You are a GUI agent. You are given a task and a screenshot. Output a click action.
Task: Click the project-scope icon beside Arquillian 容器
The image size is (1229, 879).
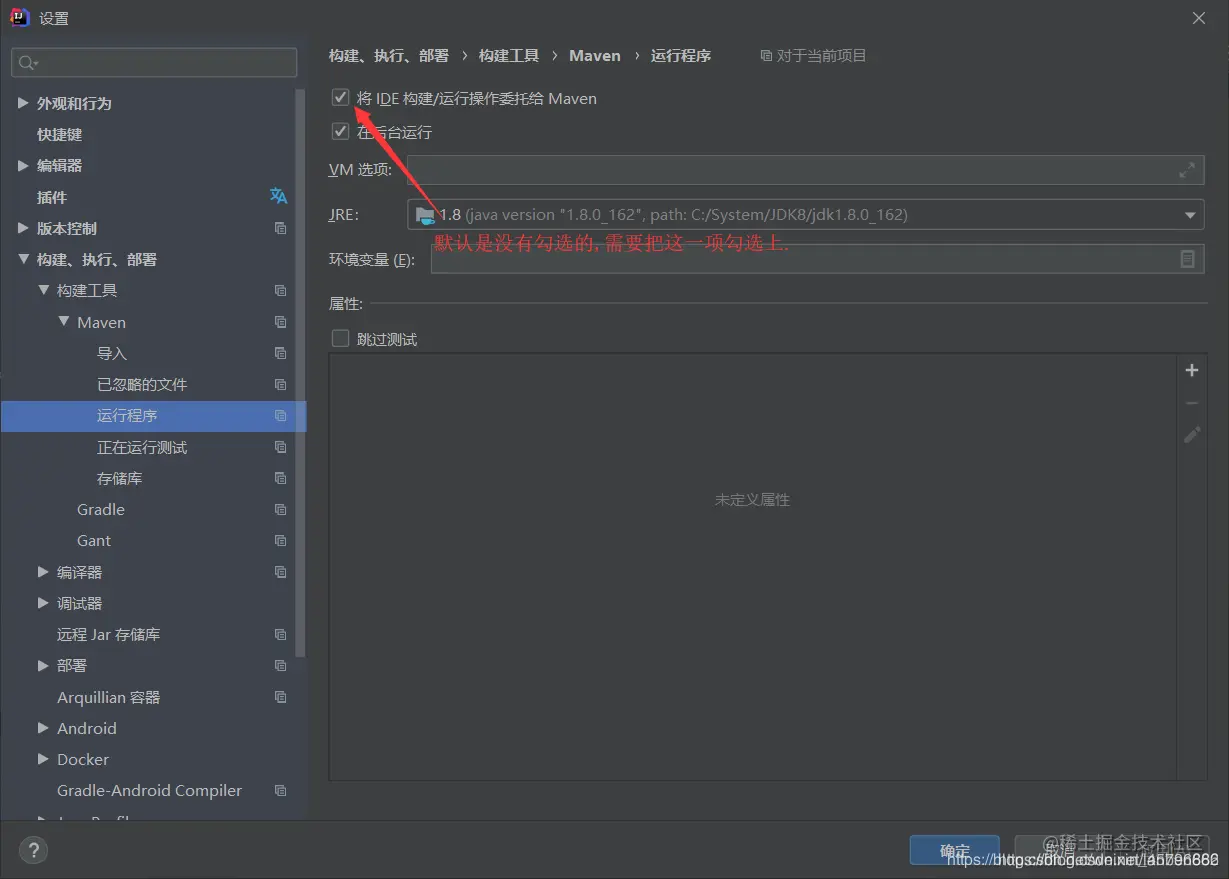[x=280, y=697]
